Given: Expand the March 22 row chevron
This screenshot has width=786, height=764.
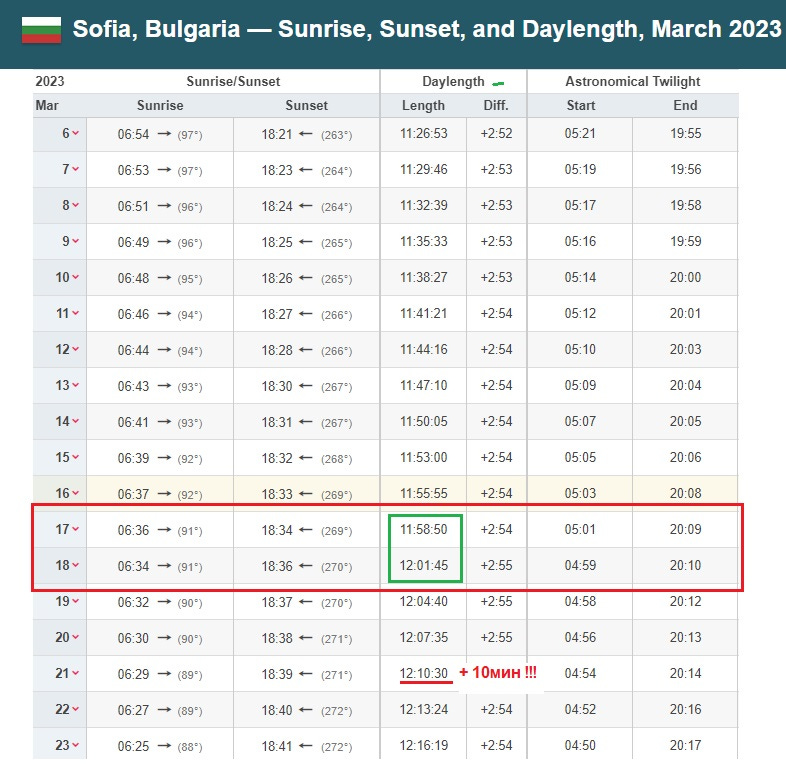Looking at the screenshot, I should click(x=75, y=709).
